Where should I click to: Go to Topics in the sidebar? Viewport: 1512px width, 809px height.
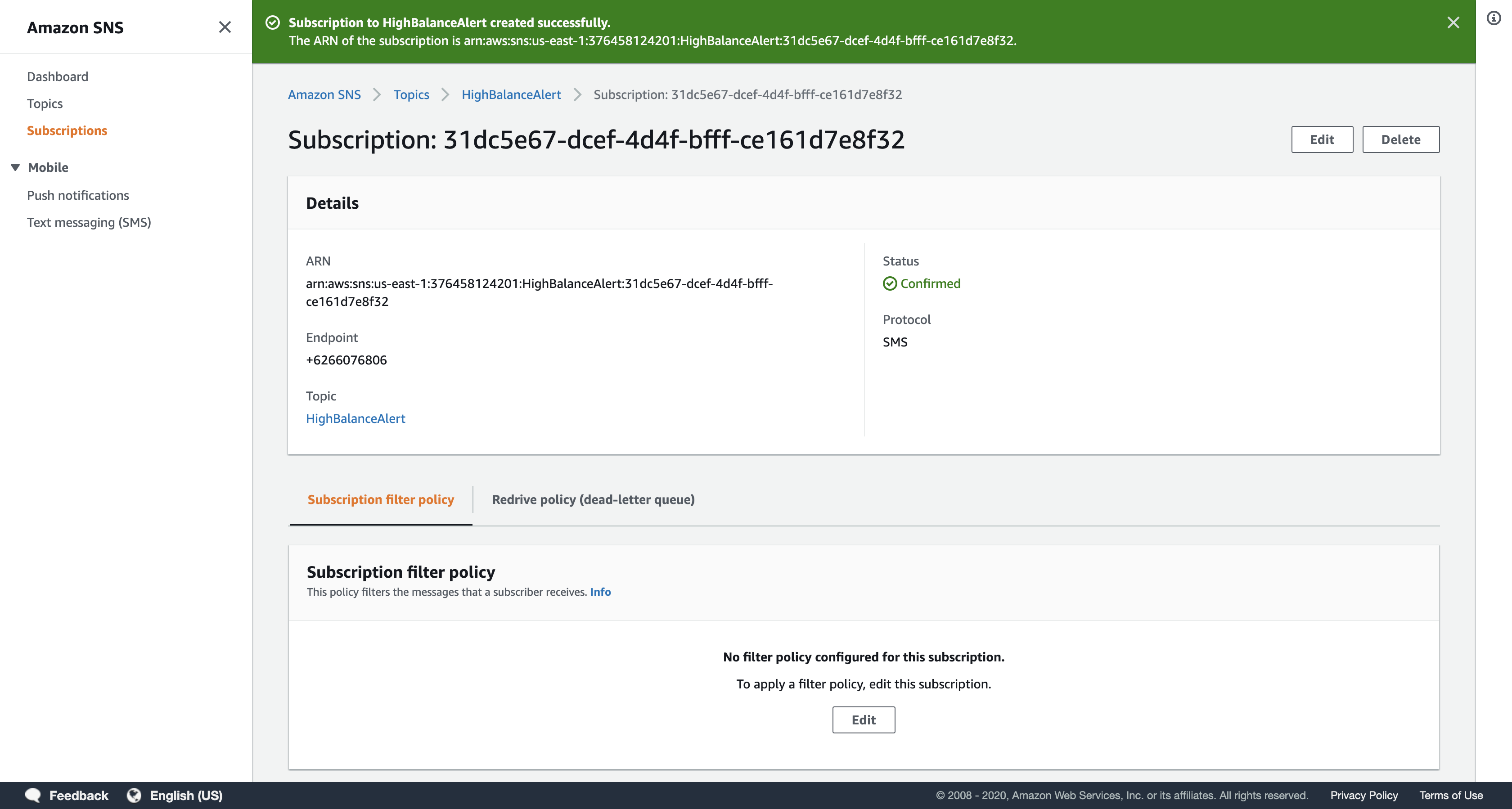click(45, 103)
